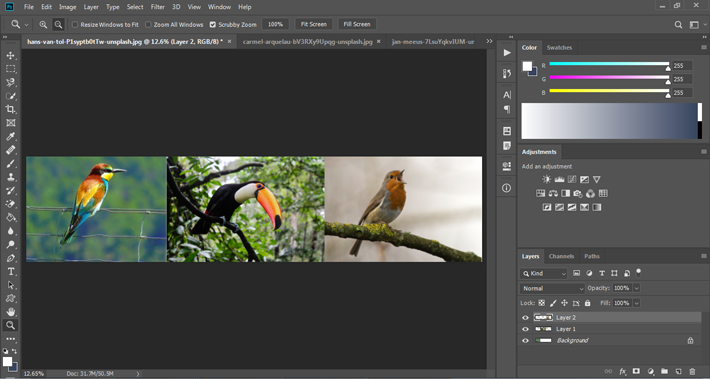This screenshot has height=379, width=710.
Task: Open the Opacity slider dropdown arrow
Action: point(637,288)
